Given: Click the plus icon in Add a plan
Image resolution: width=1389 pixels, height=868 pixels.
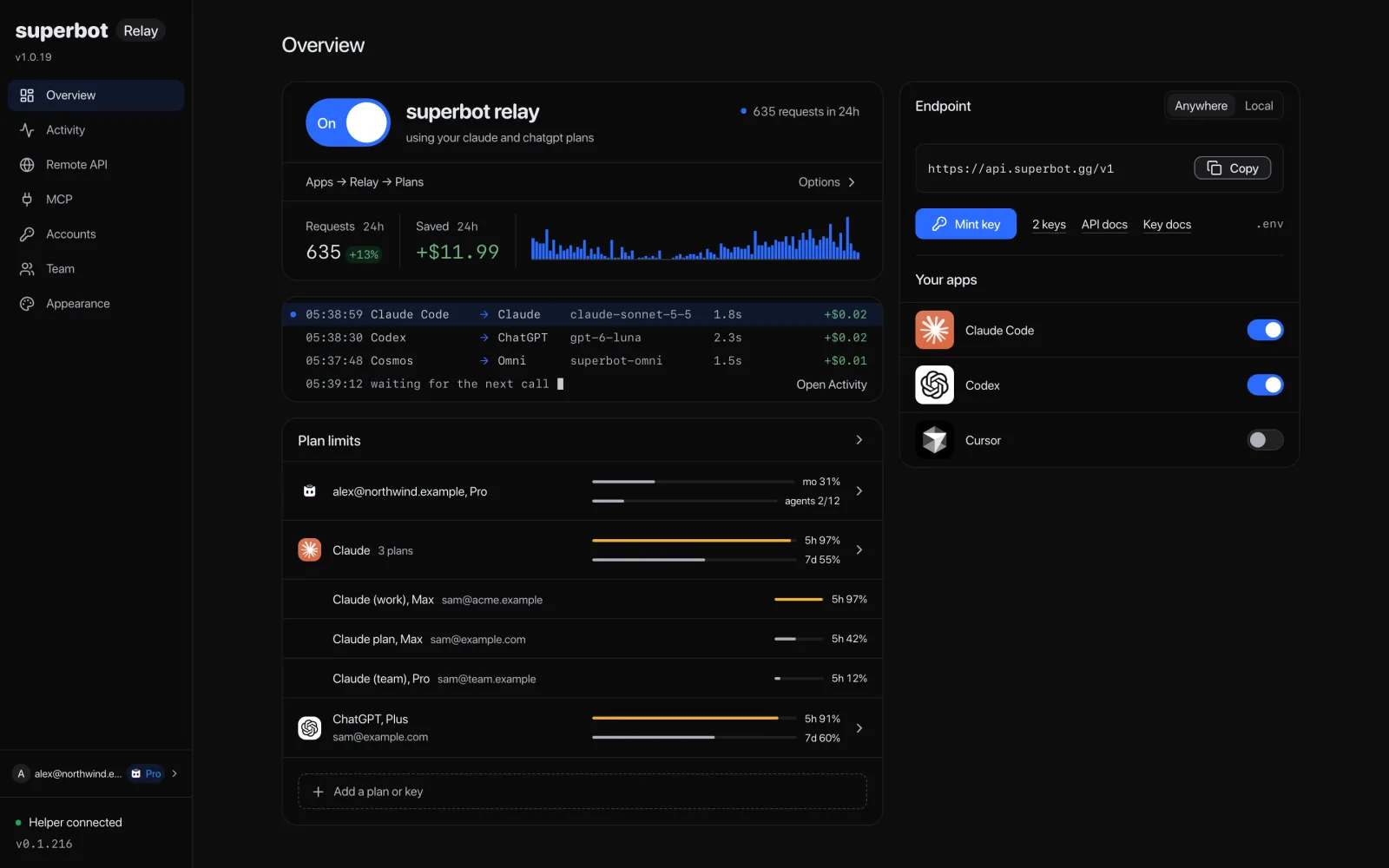Looking at the screenshot, I should [x=318, y=792].
